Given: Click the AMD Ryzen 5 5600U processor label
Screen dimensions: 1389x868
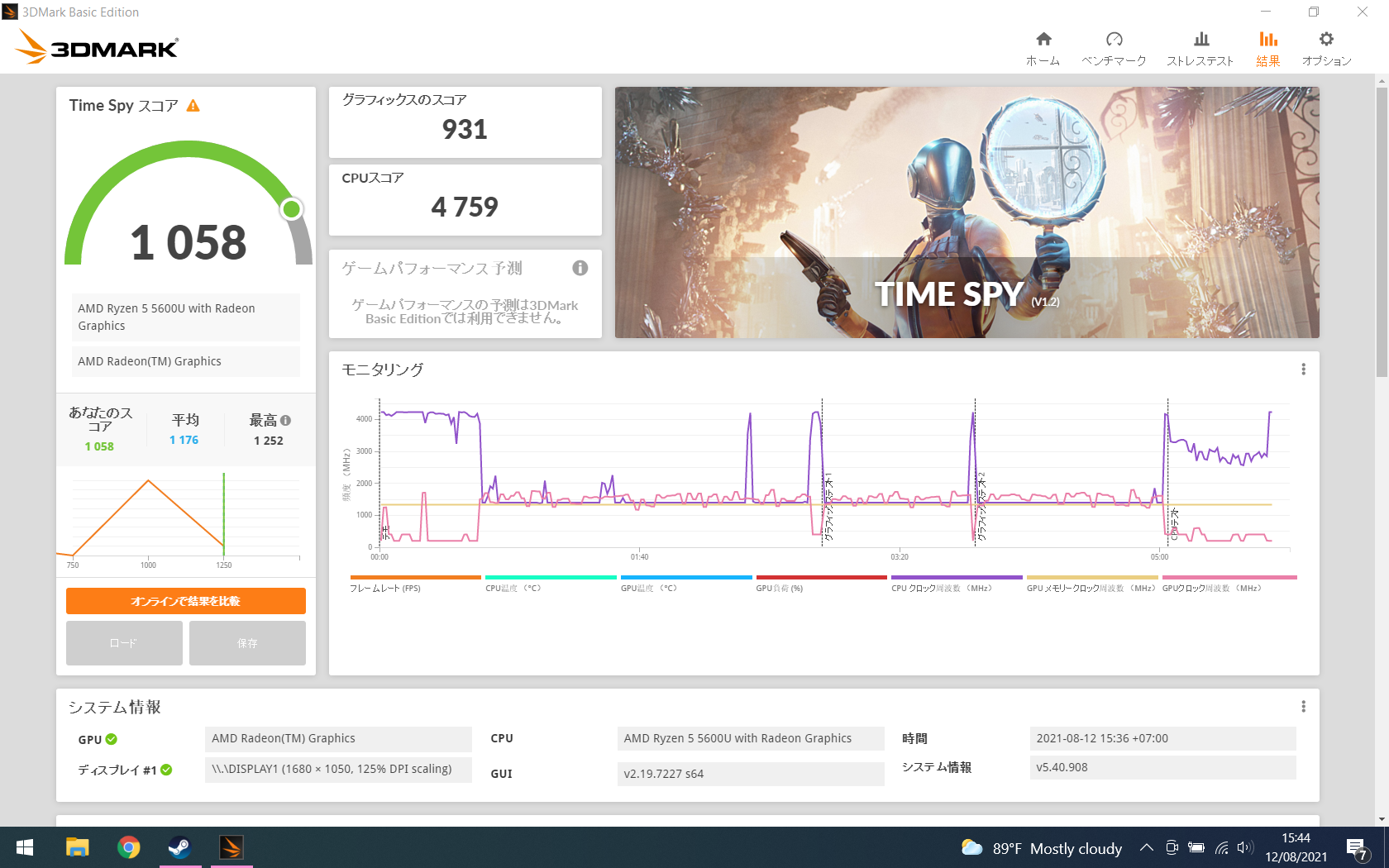Looking at the screenshot, I should [185, 317].
